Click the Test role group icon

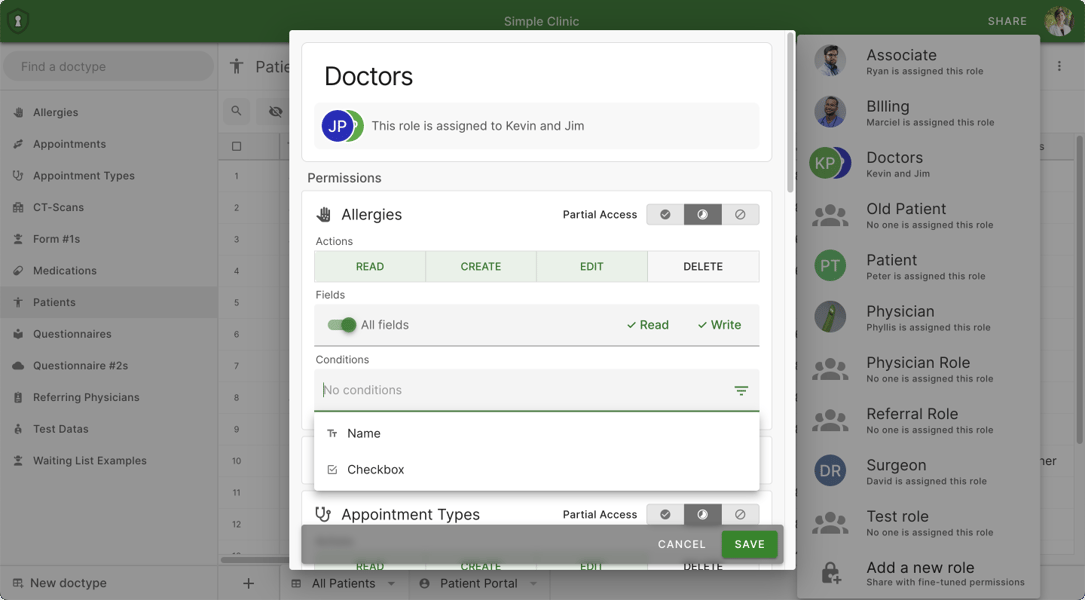click(x=830, y=522)
